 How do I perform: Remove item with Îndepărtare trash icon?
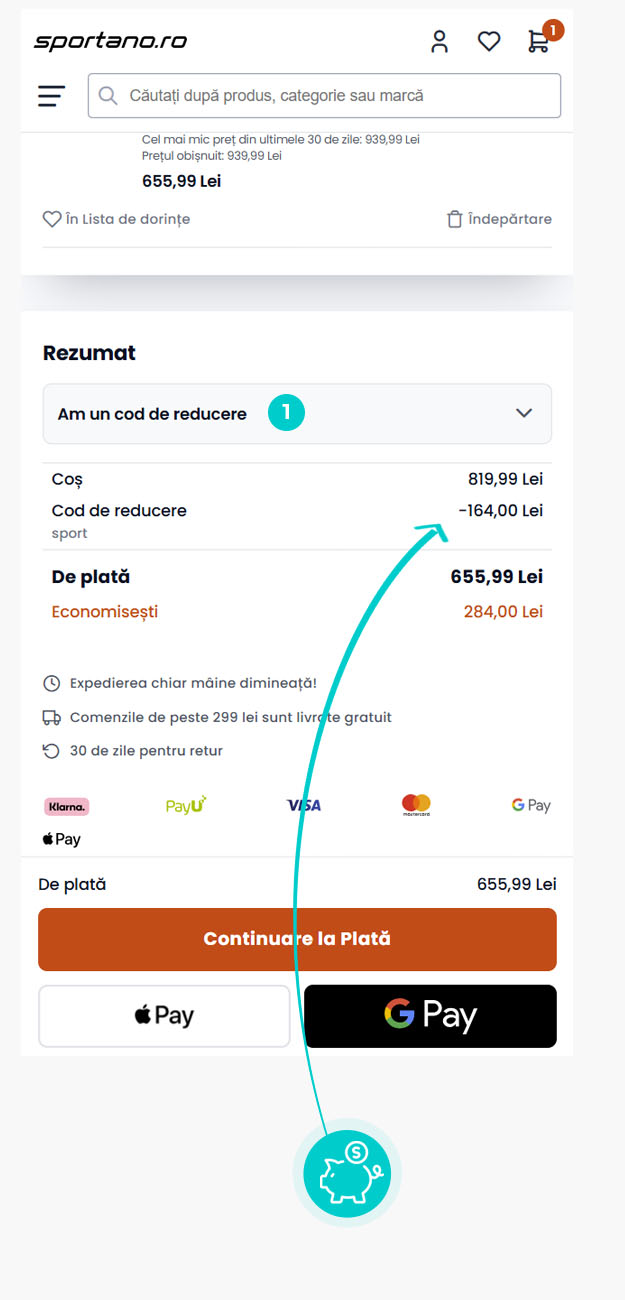tap(498, 219)
